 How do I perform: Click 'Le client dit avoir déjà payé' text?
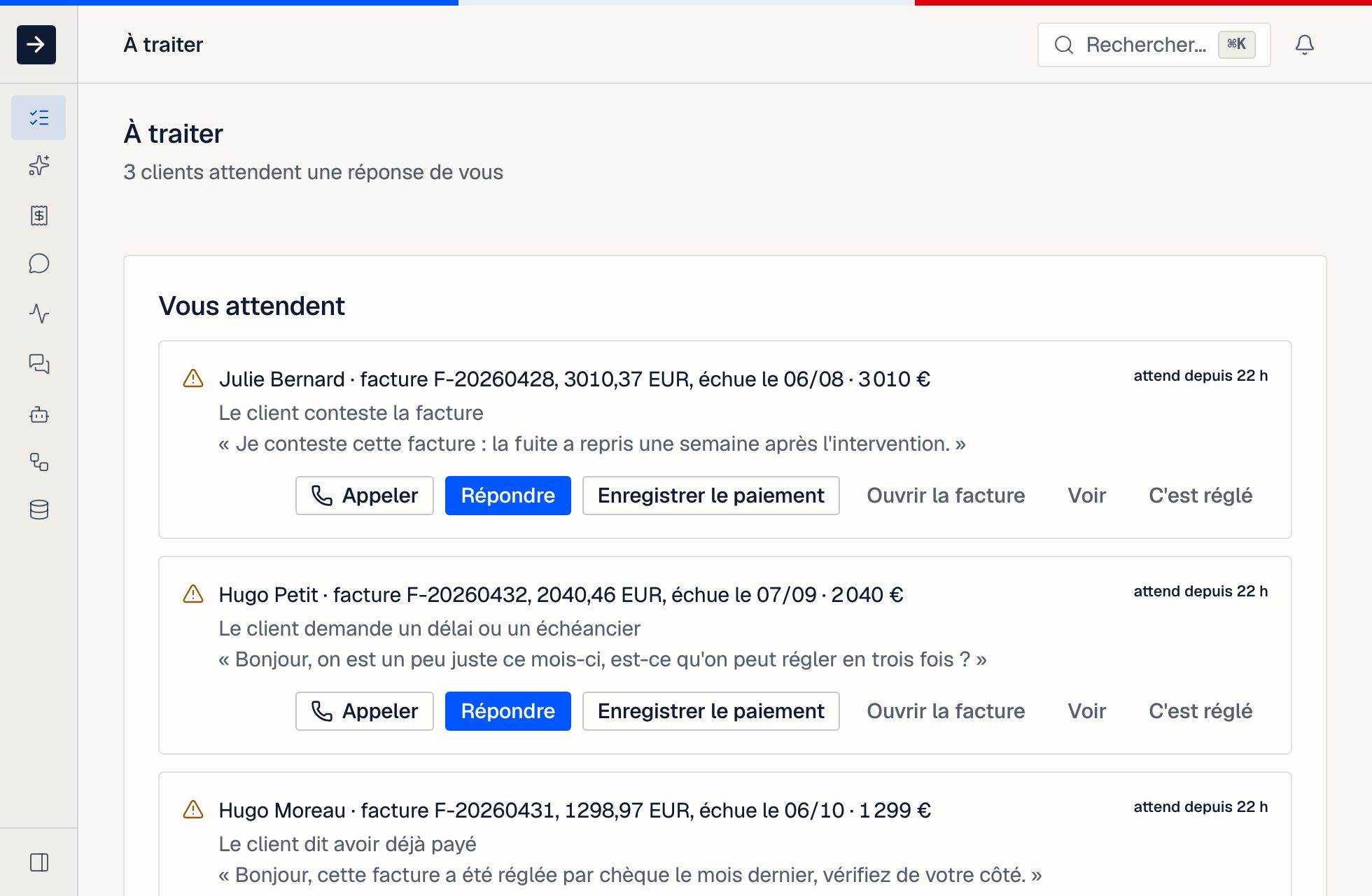tap(347, 843)
